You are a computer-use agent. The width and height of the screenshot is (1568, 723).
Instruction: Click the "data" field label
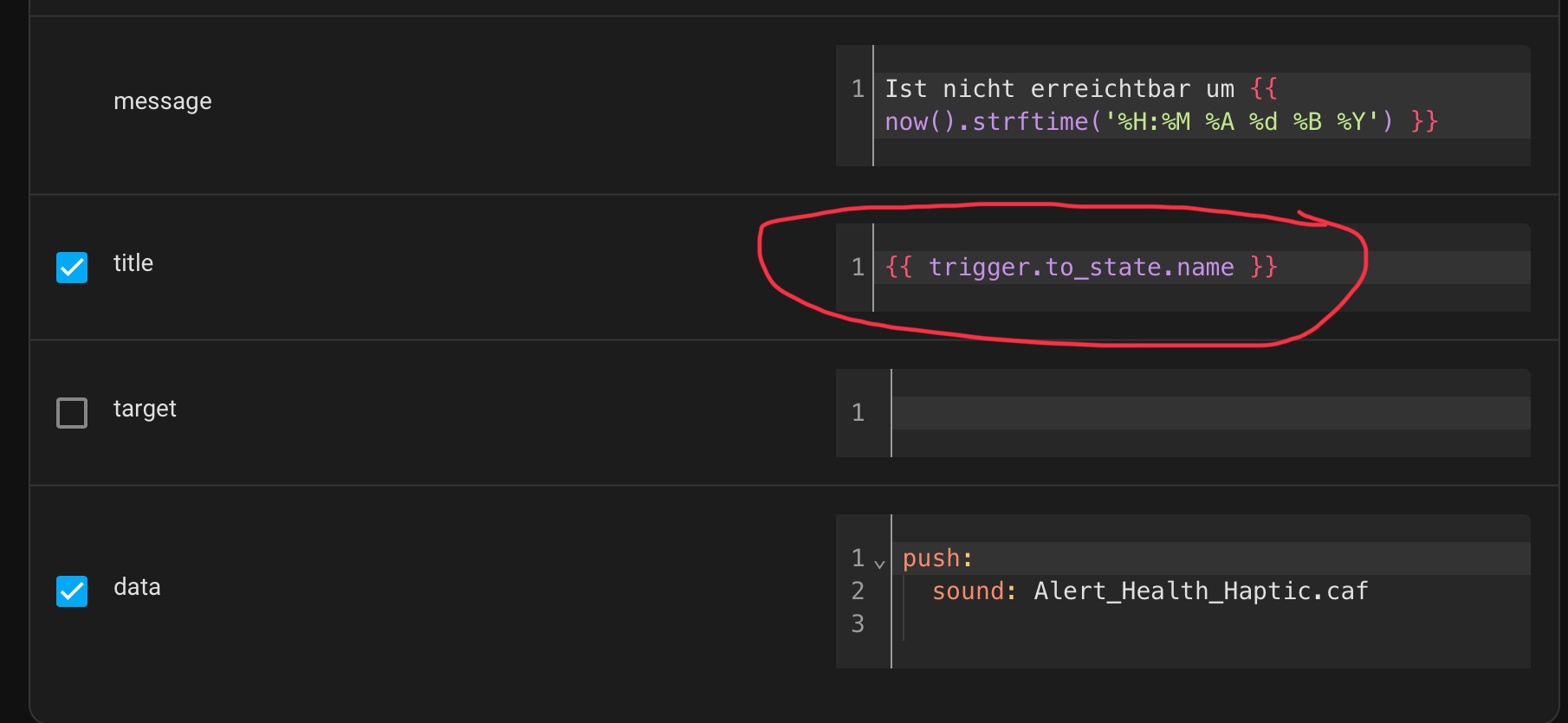[137, 587]
